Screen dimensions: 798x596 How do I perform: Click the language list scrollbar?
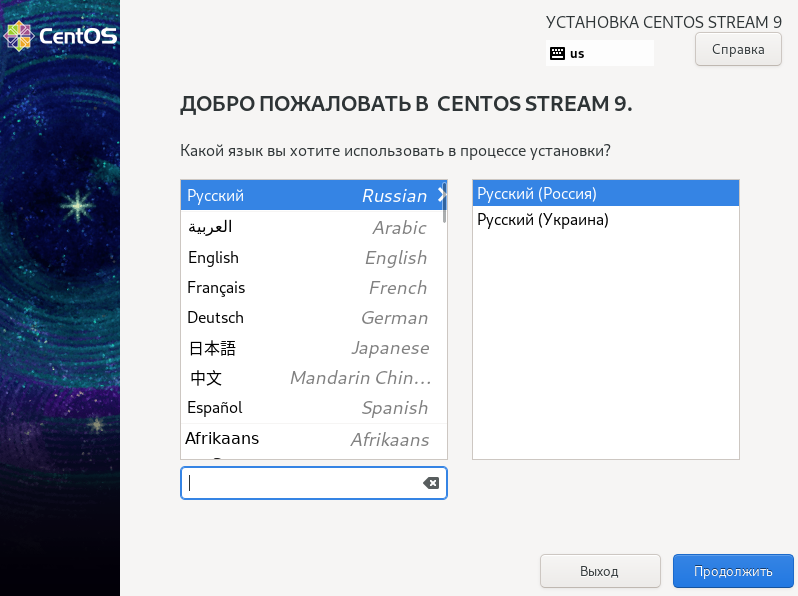445,202
